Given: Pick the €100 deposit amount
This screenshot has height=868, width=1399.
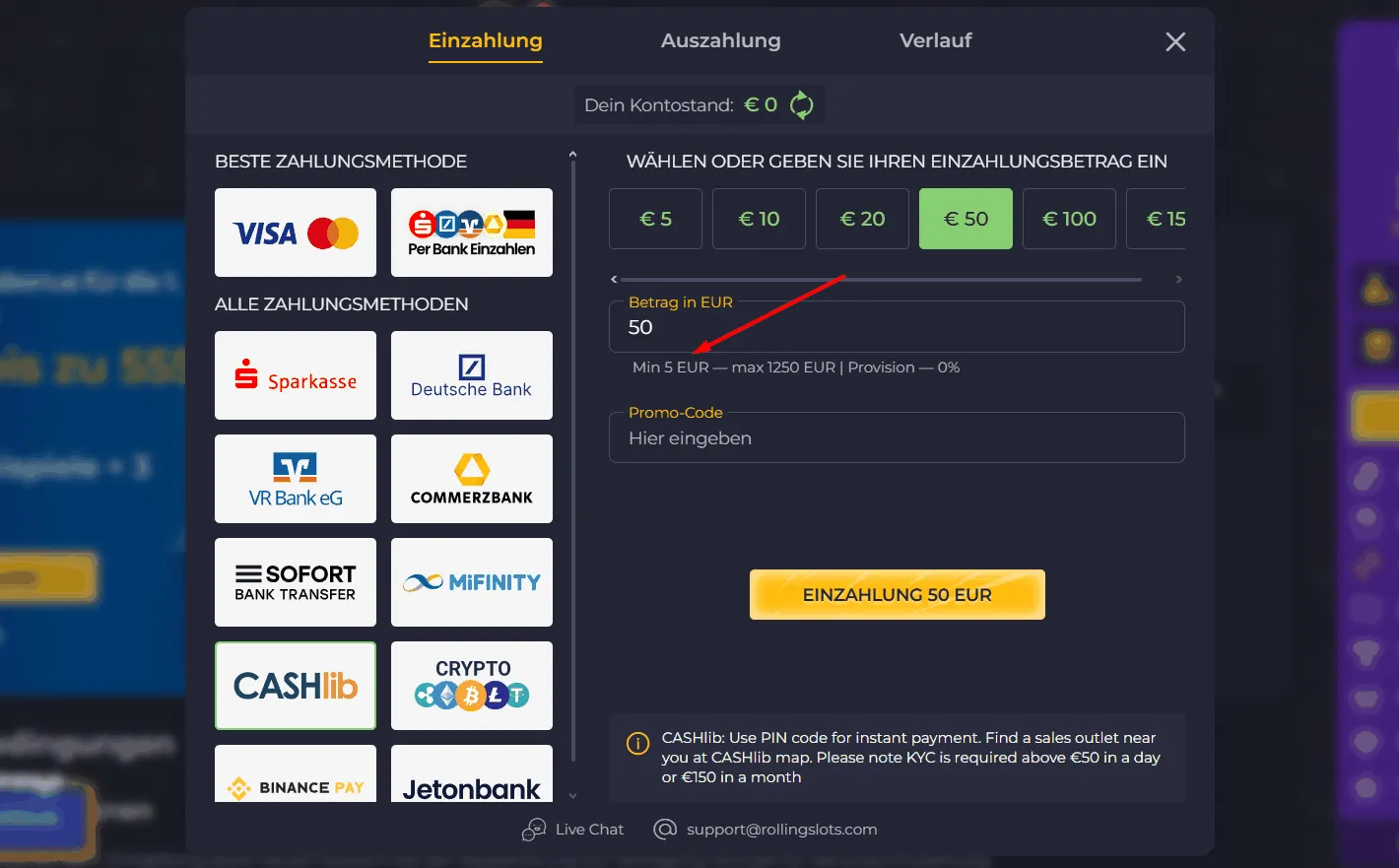Looking at the screenshot, I should 1069,219.
